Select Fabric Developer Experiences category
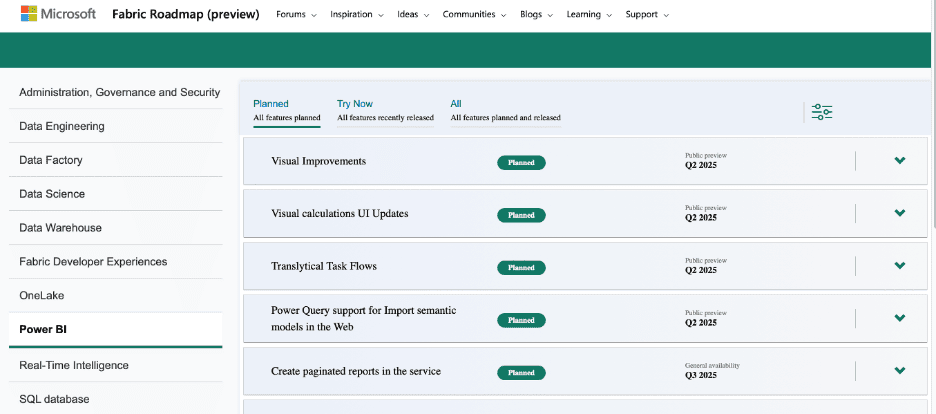936x414 pixels. click(116, 262)
